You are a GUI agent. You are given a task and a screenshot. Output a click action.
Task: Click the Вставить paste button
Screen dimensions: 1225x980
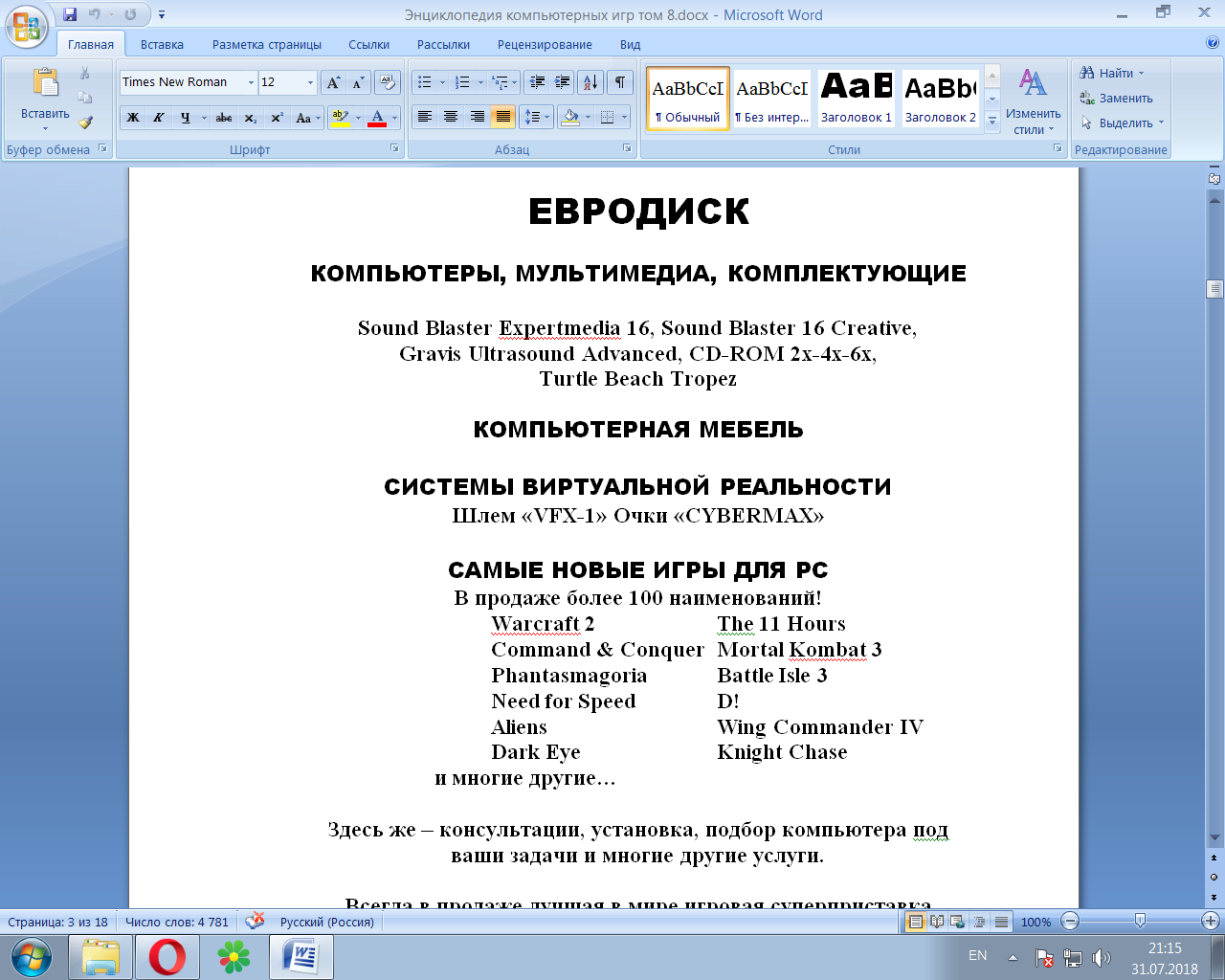pos(45,100)
